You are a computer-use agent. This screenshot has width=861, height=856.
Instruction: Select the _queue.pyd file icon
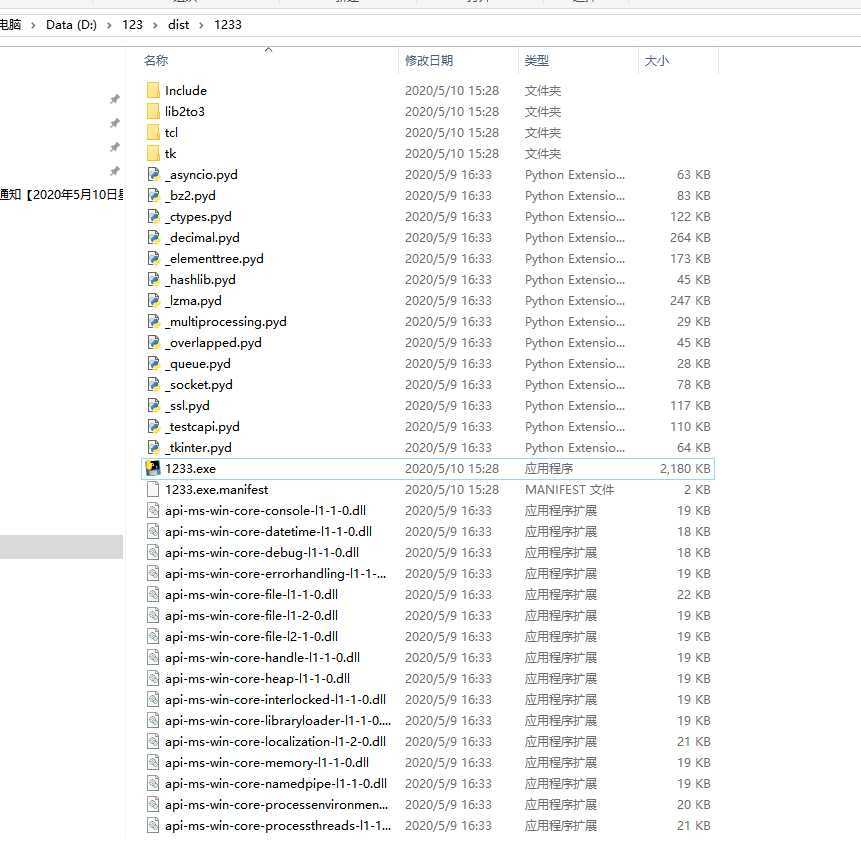click(153, 363)
